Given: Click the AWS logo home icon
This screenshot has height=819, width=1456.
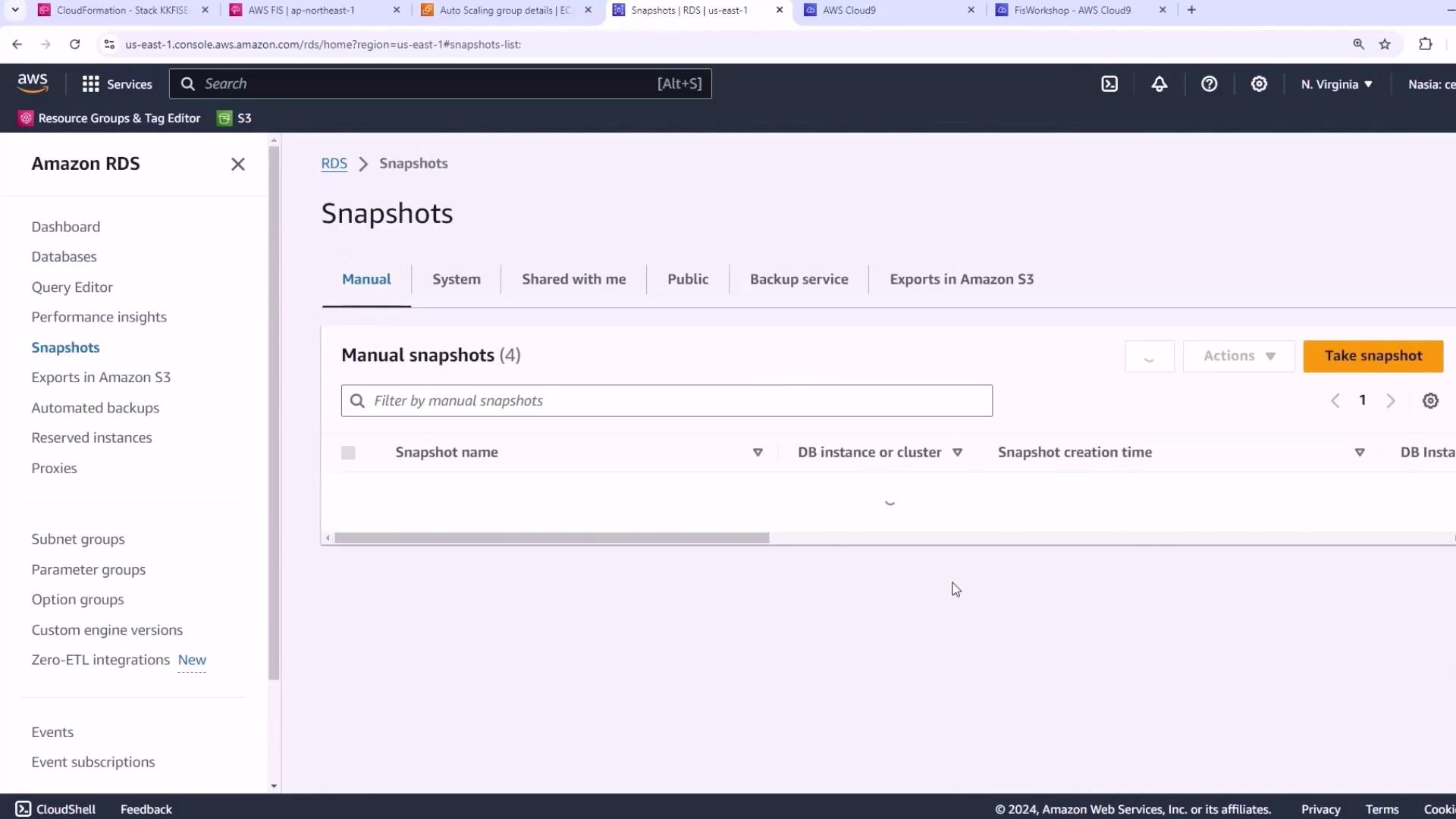Looking at the screenshot, I should coord(33,83).
